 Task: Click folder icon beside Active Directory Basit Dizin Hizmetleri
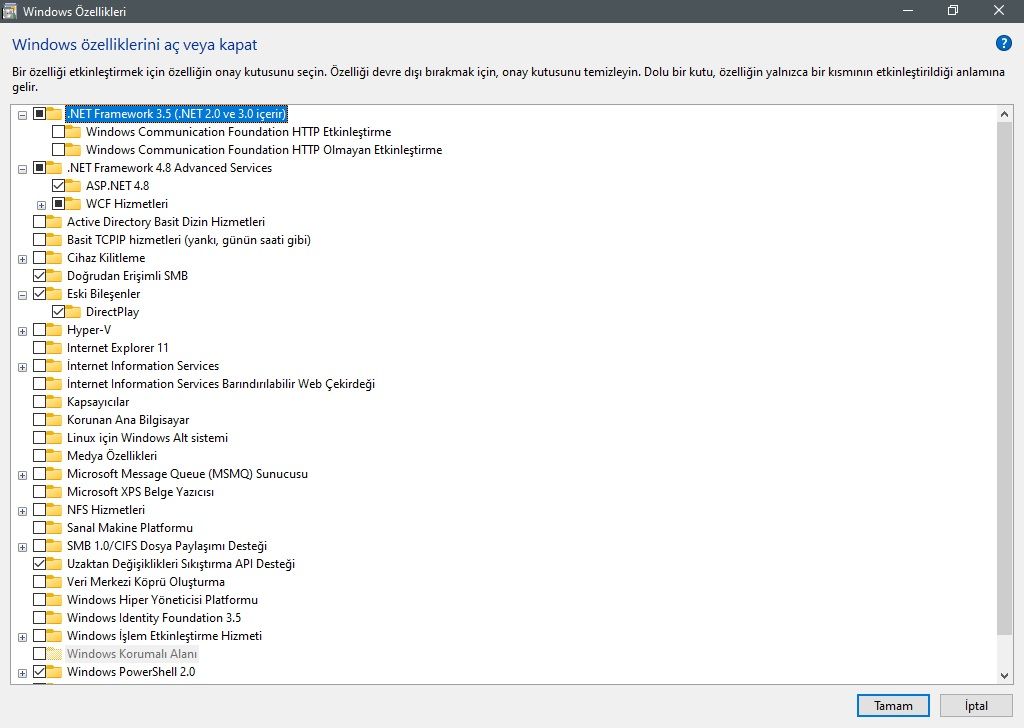[x=54, y=222]
